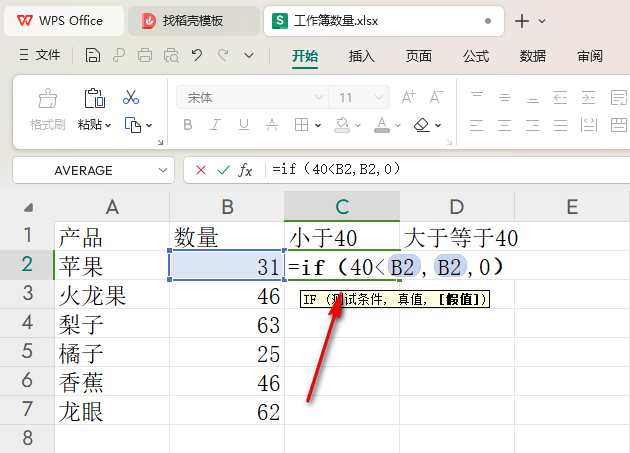
Task: Switch to the 开始 ribbon tab
Action: point(305,56)
